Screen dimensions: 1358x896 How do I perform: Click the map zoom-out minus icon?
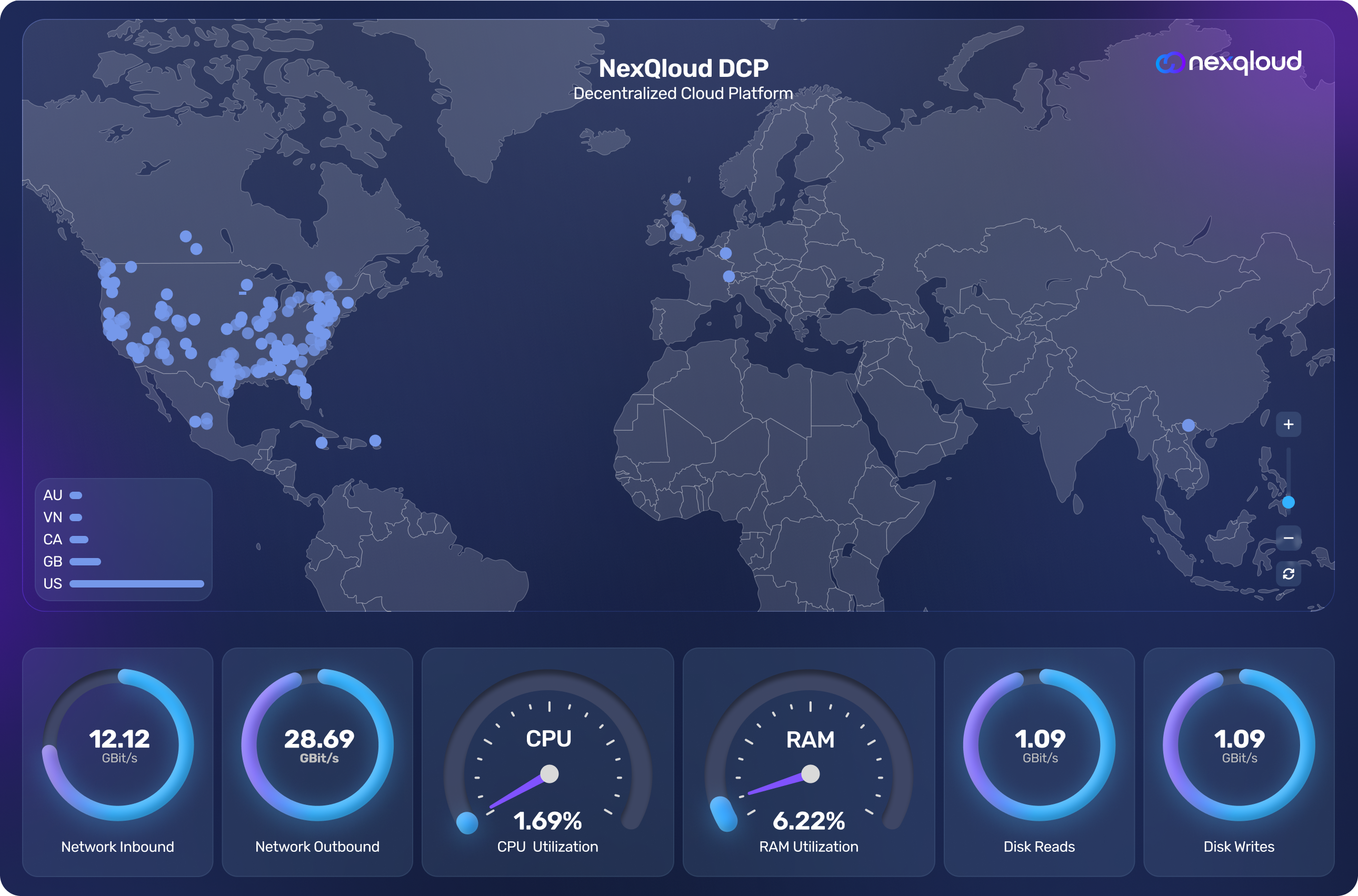point(1289,539)
